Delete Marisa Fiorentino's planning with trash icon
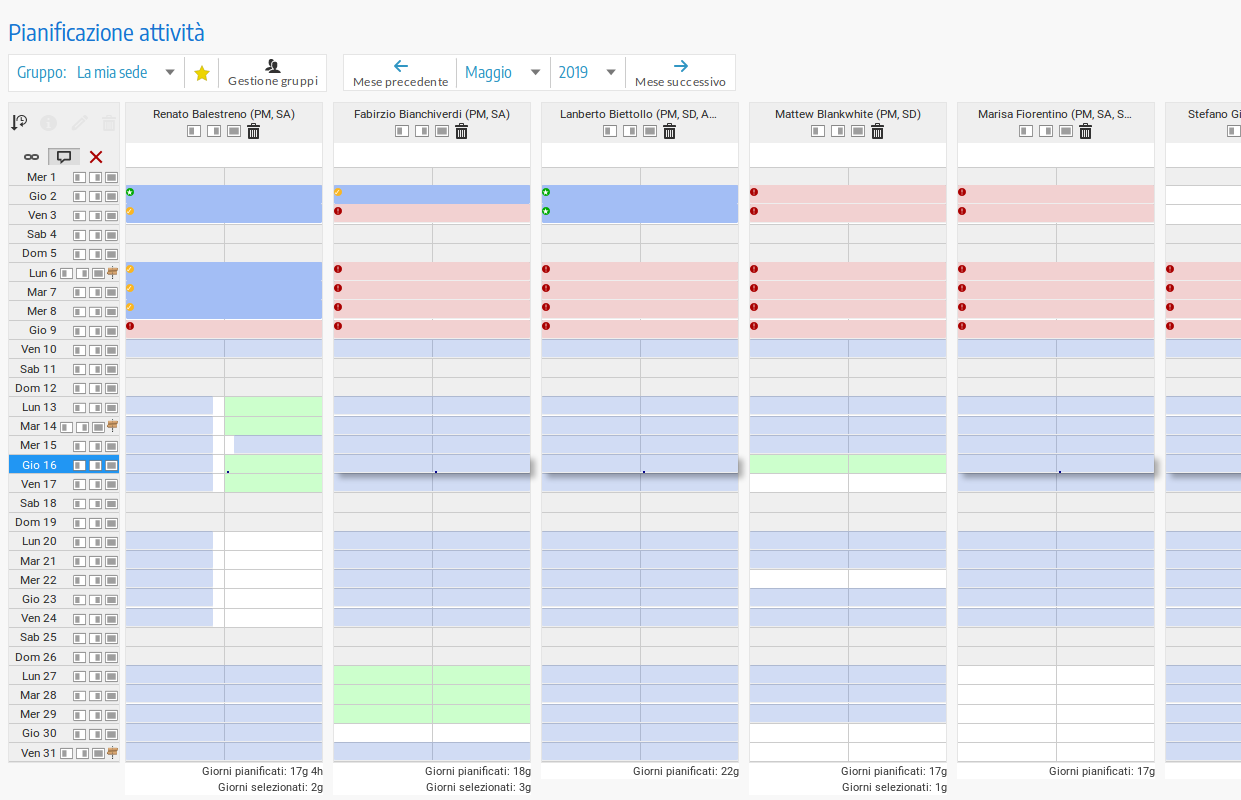The height and width of the screenshot is (800, 1241). [x=1086, y=131]
